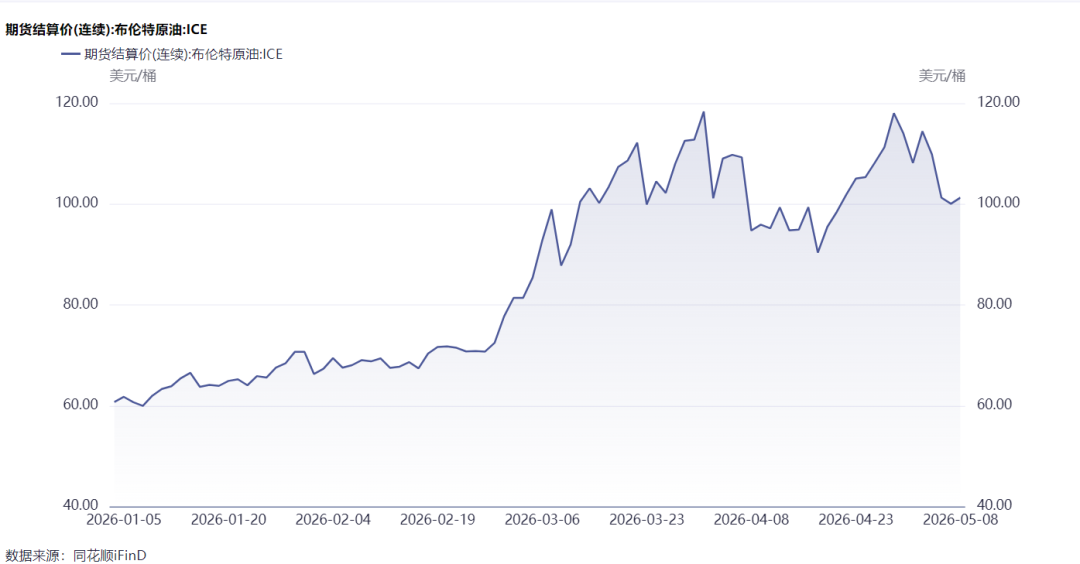
Task: Click the first data point at 2026-01-05
Action: pyautogui.click(x=114, y=401)
